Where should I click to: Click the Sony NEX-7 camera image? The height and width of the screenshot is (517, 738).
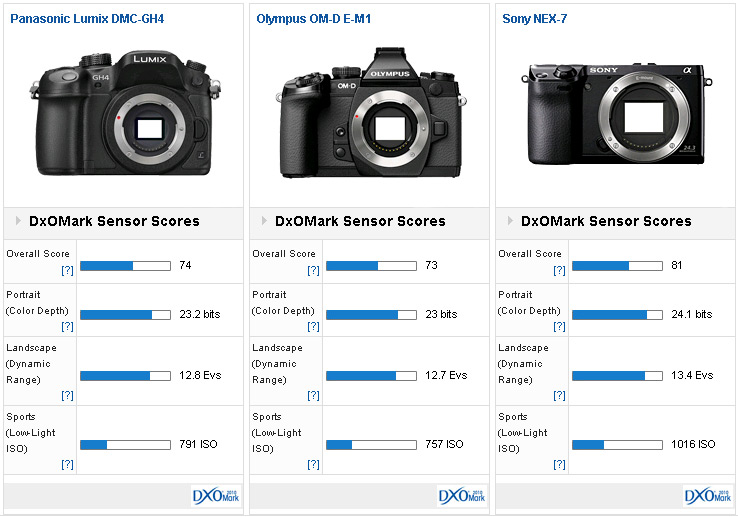617,114
